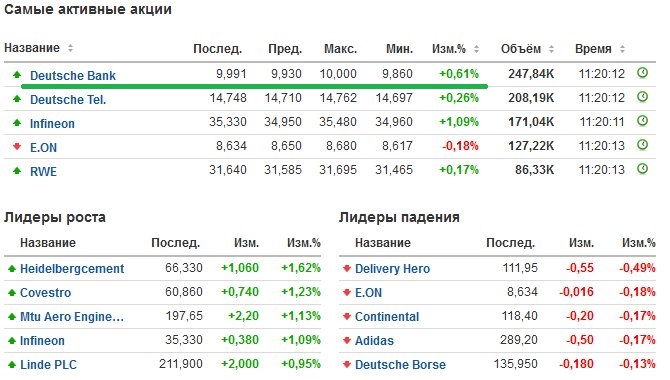Sort active stocks by Изм.% arrows
The image size is (670, 380).
coord(476,49)
